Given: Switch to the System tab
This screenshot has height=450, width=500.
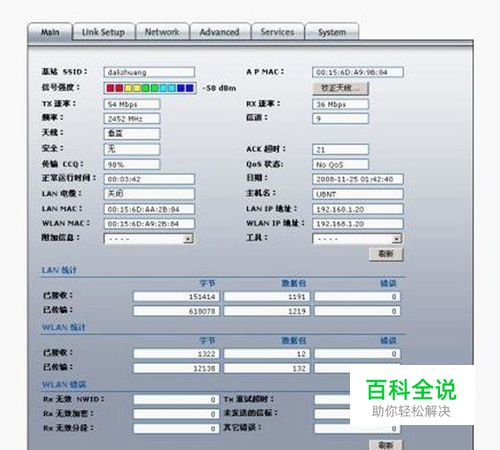Looking at the screenshot, I should point(332,32).
